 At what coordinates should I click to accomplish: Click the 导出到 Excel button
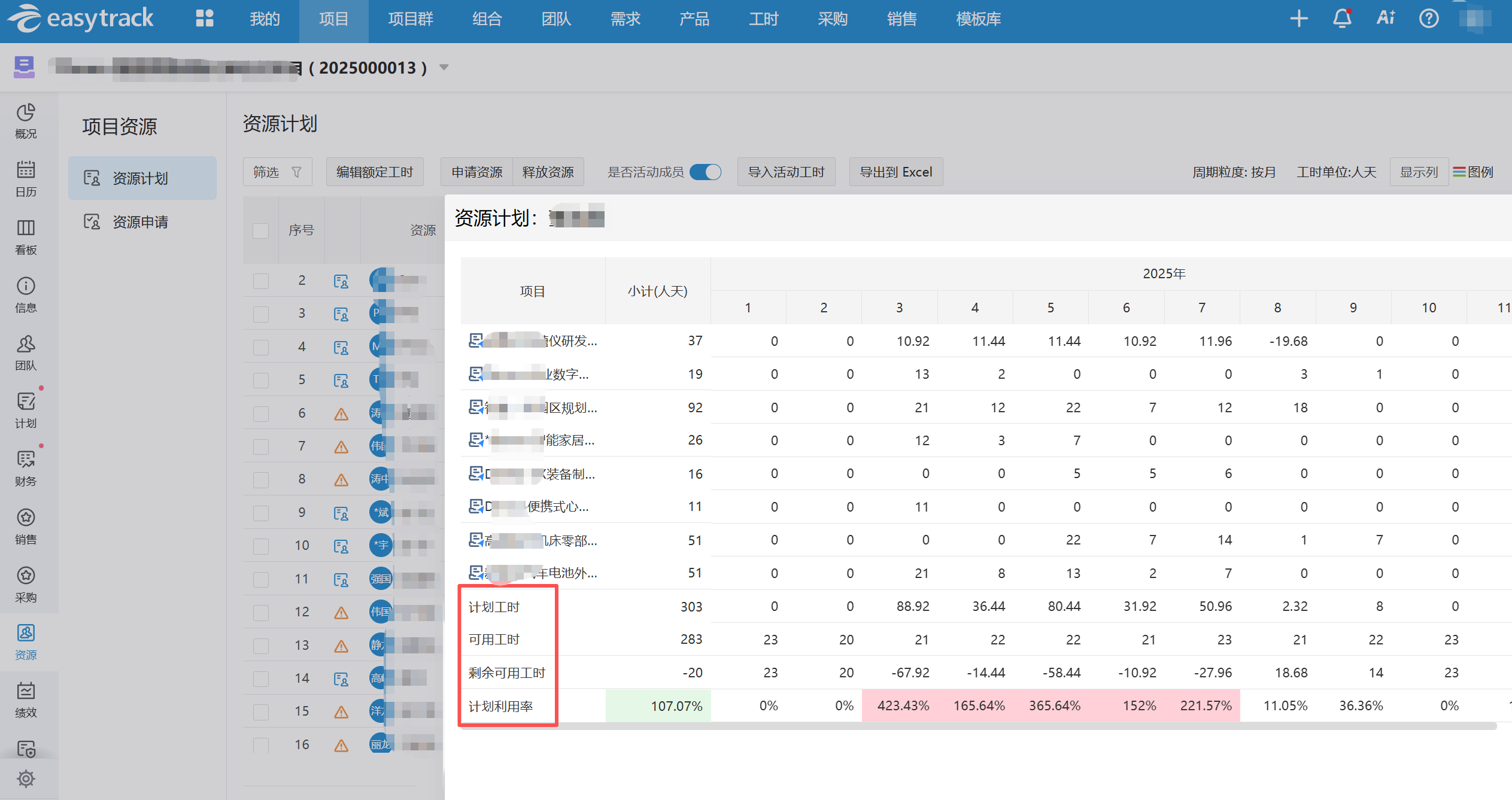(x=895, y=172)
